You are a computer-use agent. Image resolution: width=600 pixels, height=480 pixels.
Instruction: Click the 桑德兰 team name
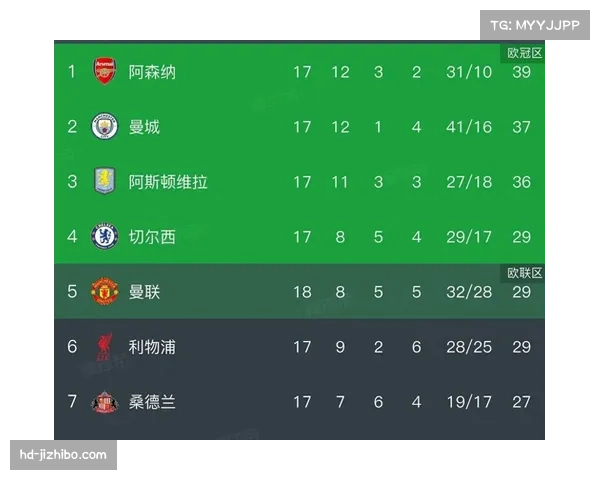click(x=152, y=402)
